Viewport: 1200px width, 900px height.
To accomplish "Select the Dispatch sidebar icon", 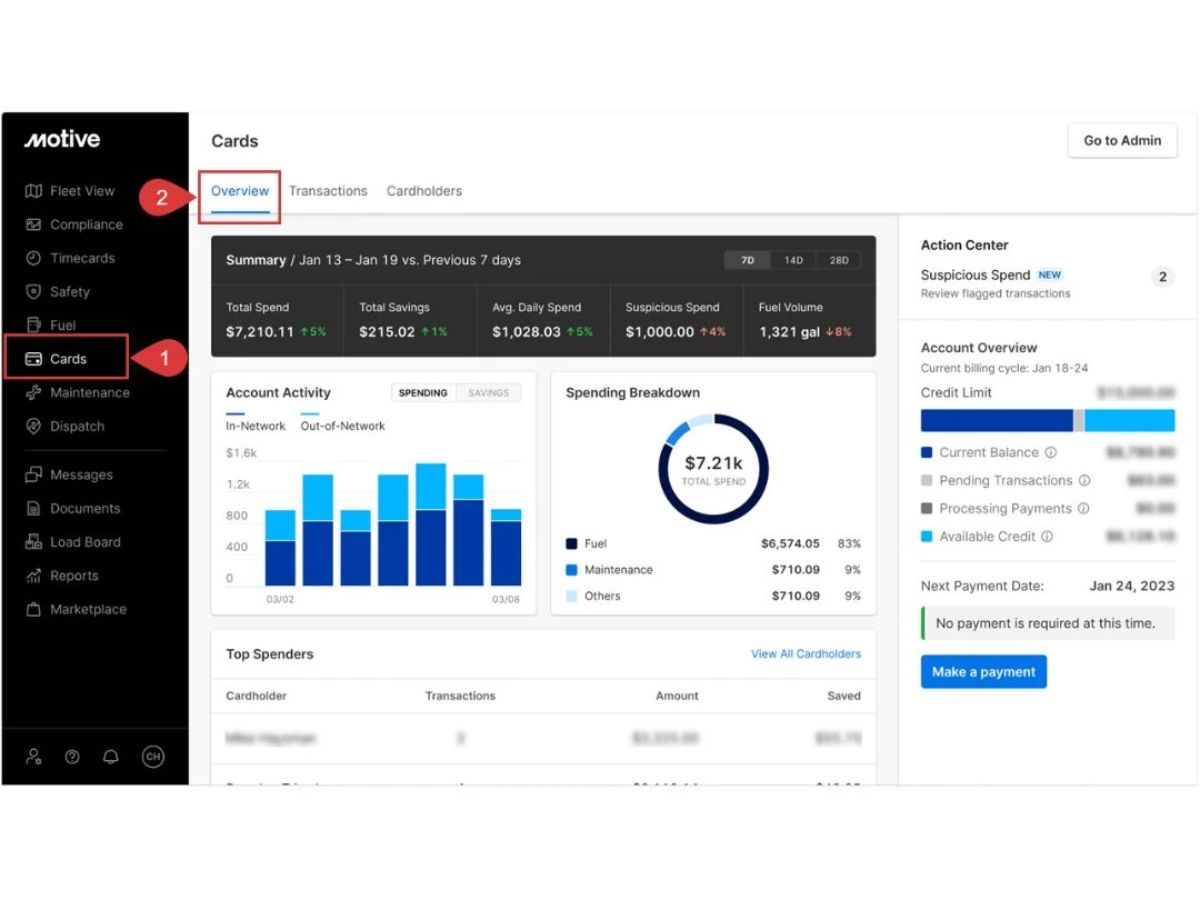I will [33, 426].
